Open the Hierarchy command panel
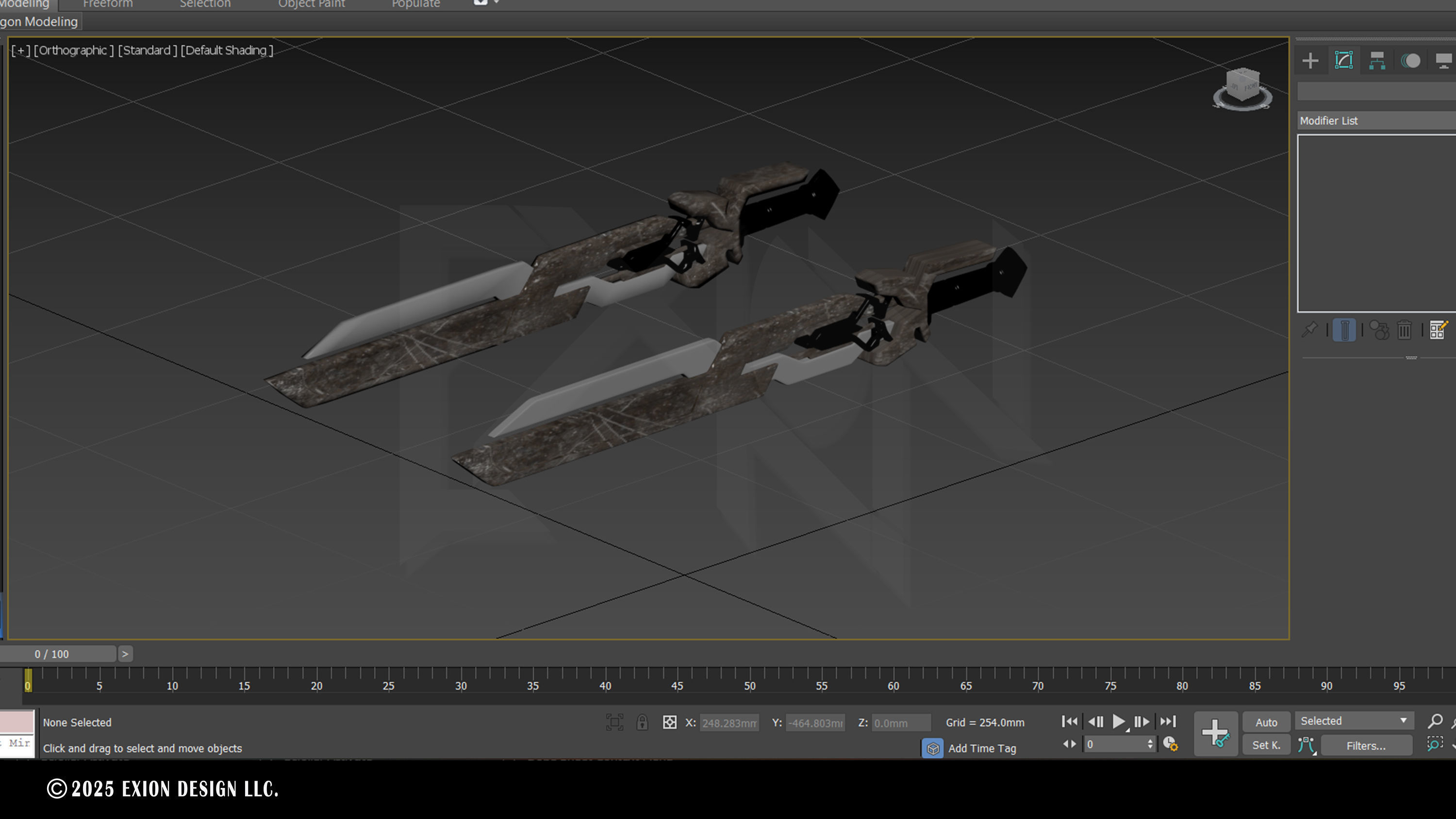 1377,61
